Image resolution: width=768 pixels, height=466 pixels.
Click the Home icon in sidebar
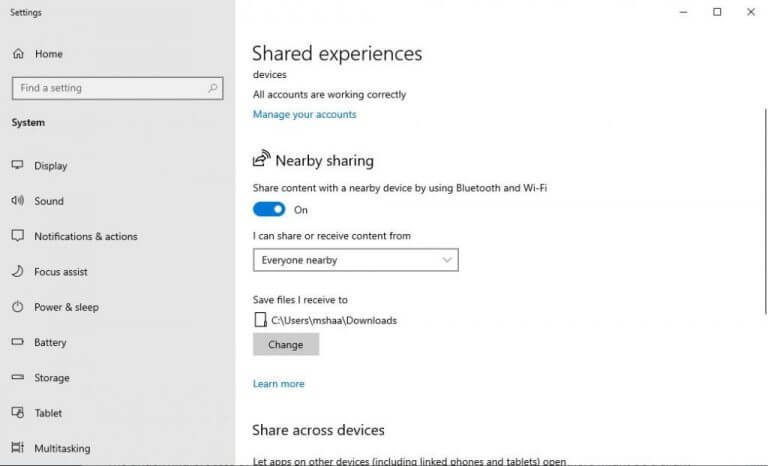(x=18, y=54)
